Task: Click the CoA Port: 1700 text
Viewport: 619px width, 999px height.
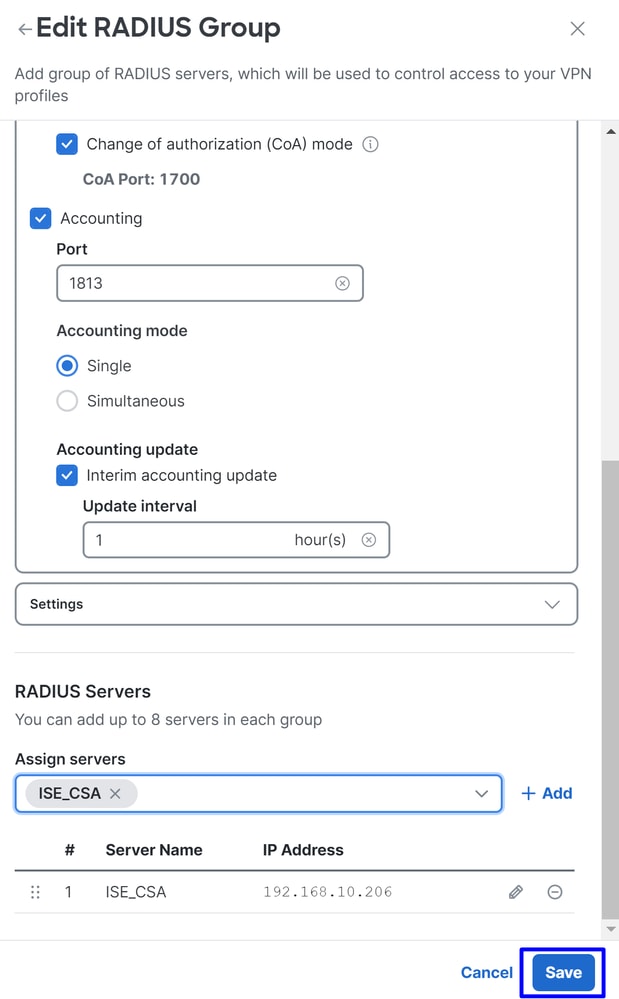Action: [x=141, y=179]
